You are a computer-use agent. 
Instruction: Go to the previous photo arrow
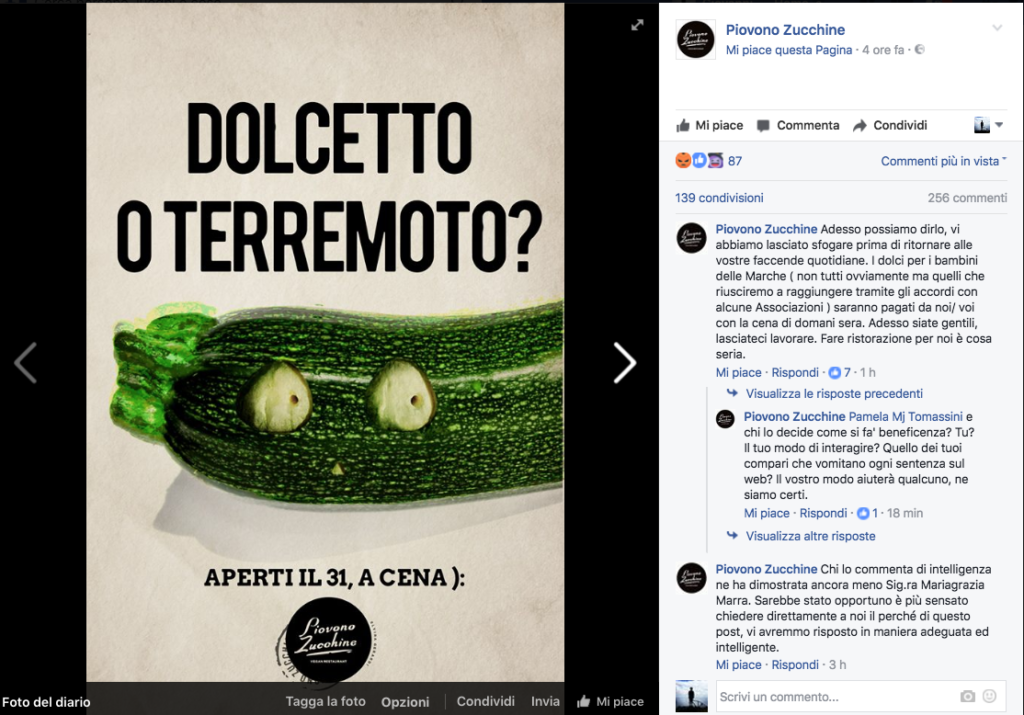(25, 362)
